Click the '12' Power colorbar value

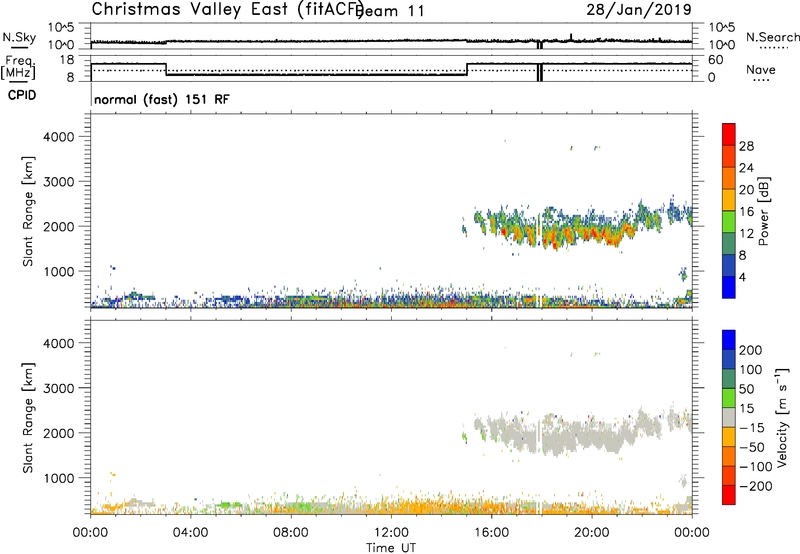(746, 233)
